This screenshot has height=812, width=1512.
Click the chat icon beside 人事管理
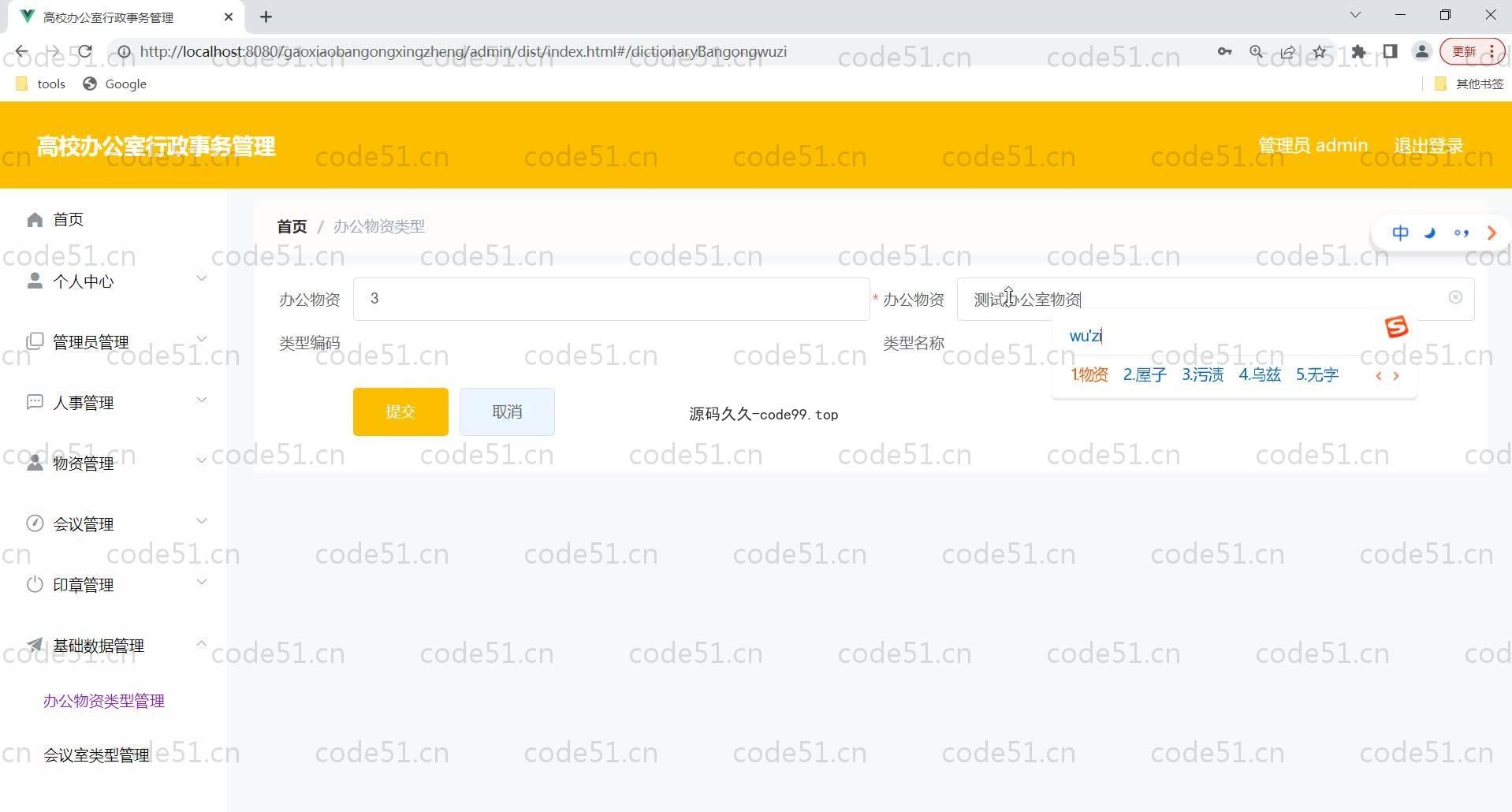tap(35, 402)
